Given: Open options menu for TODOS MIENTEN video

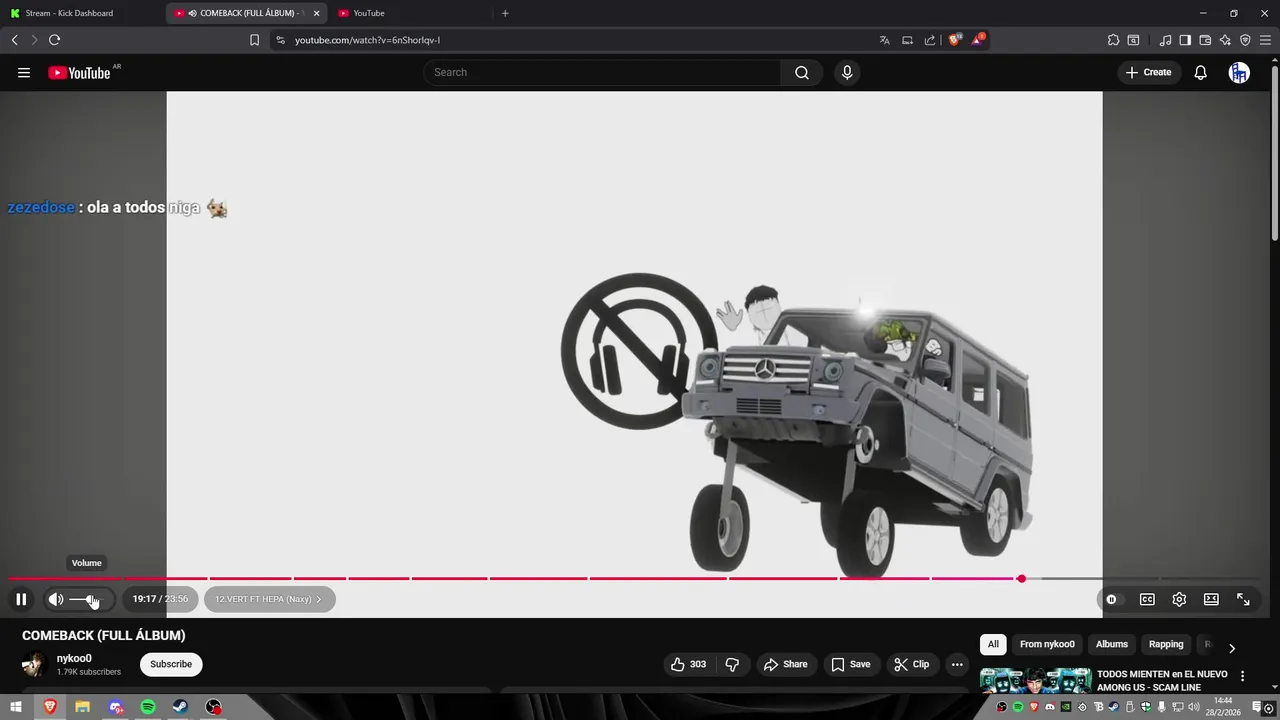Looking at the screenshot, I should [1243, 676].
